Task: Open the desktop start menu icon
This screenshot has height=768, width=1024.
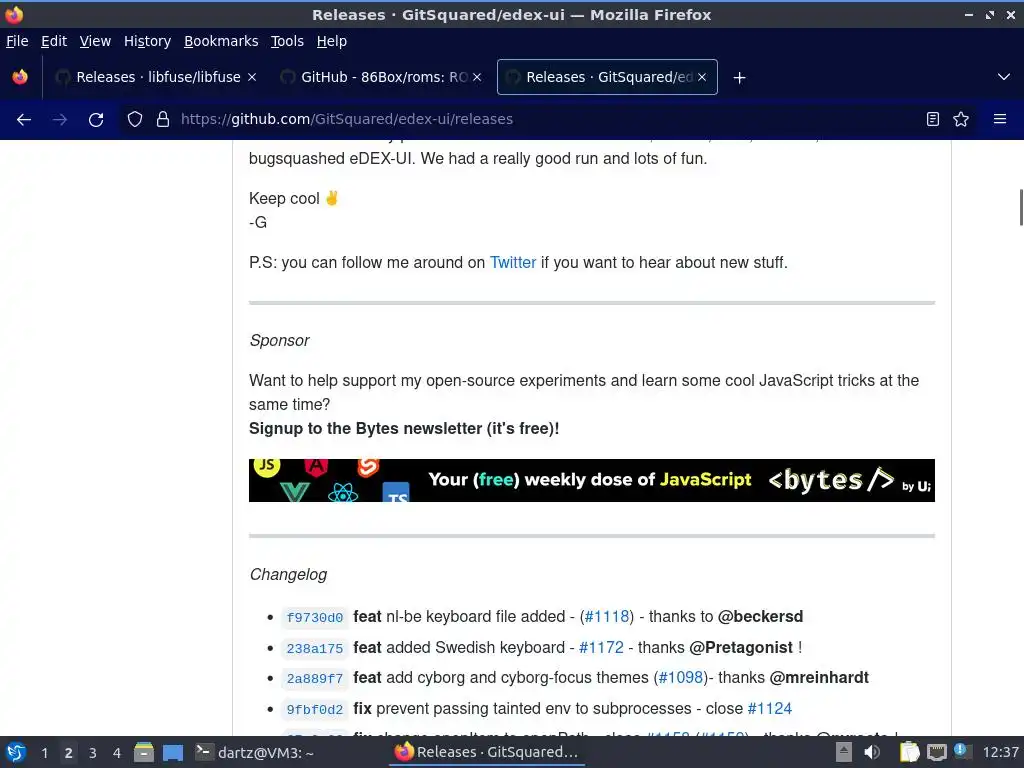Action: tap(16, 752)
